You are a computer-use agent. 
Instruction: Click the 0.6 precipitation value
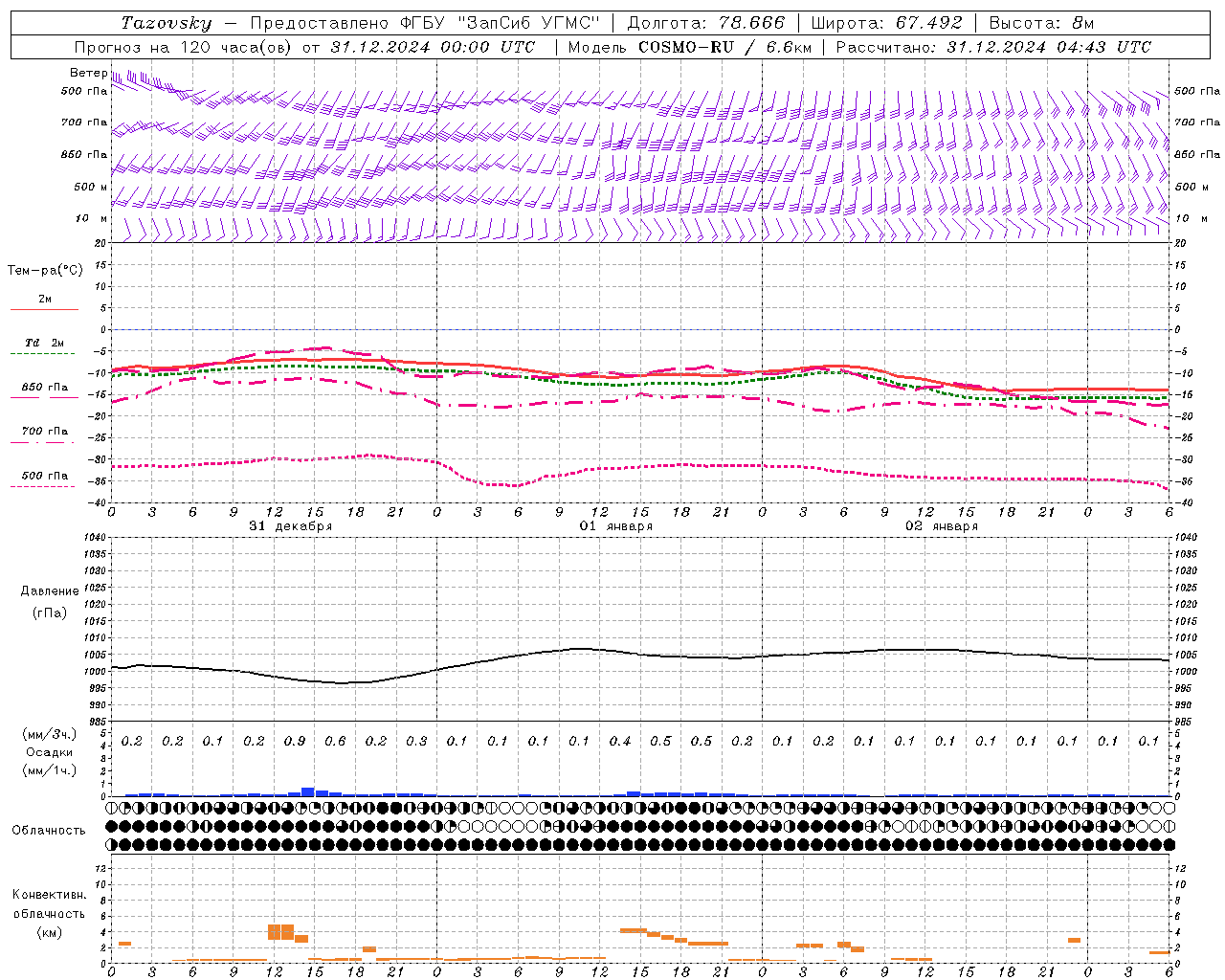(335, 742)
